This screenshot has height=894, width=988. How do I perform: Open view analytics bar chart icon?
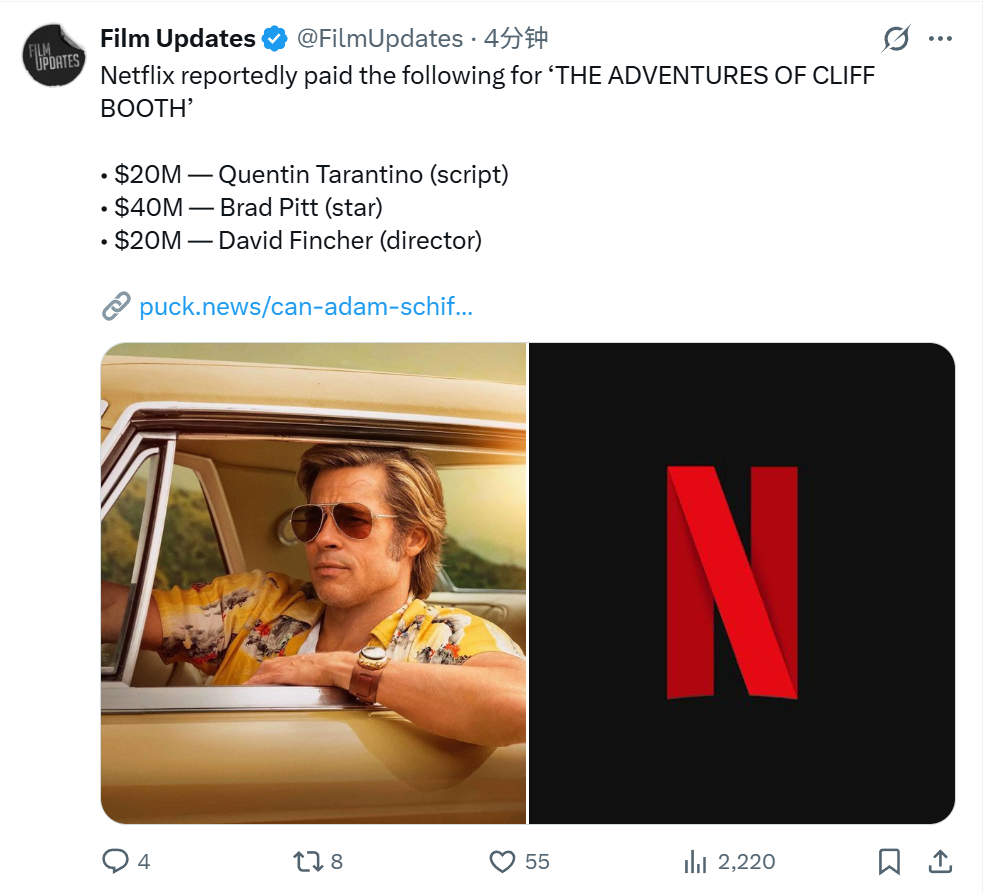[695, 861]
